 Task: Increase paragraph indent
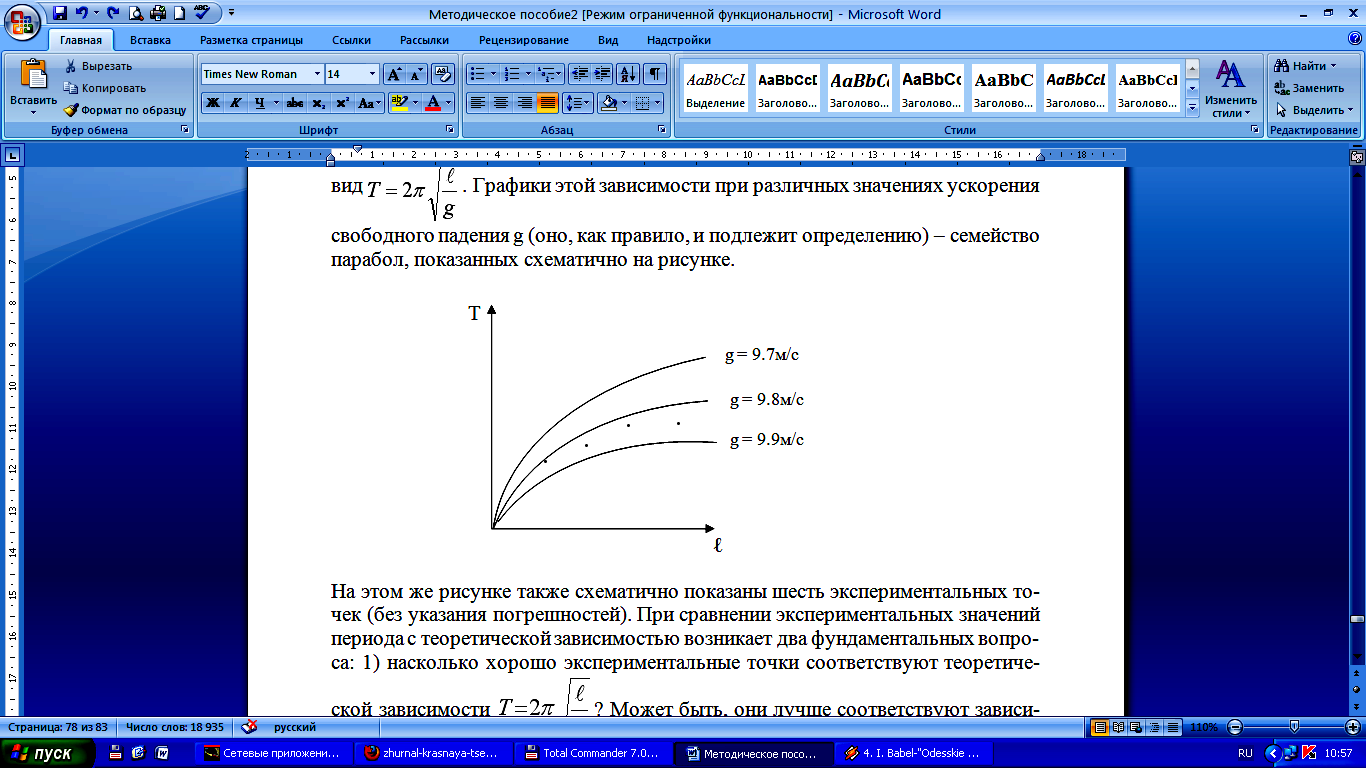(x=602, y=74)
